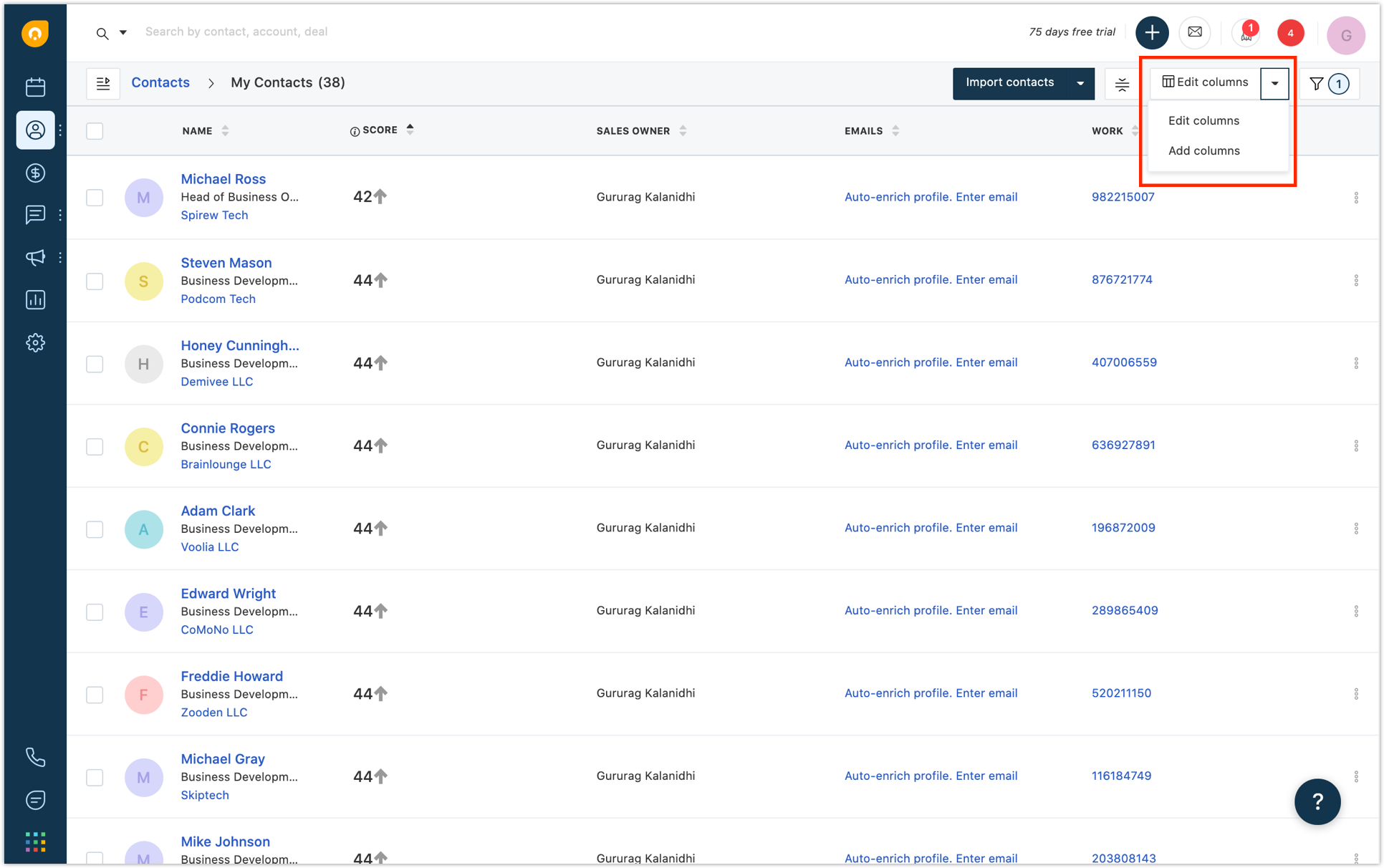Click the Import contacts button

tap(1009, 83)
